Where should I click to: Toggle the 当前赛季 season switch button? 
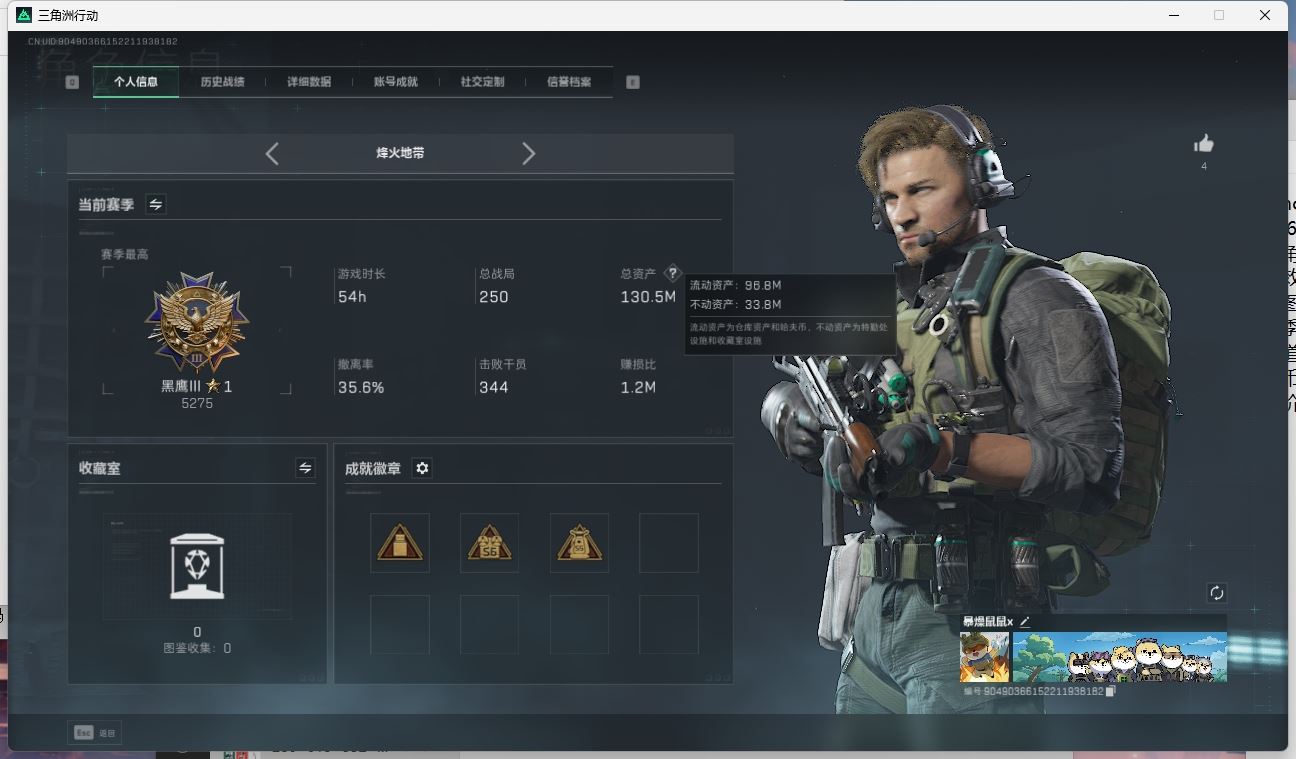[x=156, y=204]
